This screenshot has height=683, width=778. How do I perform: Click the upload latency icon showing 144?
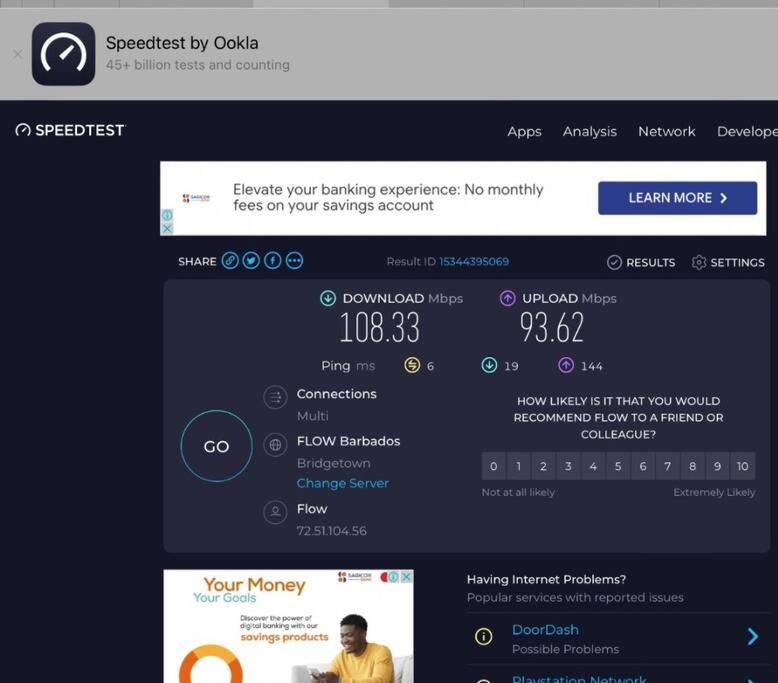tap(566, 365)
